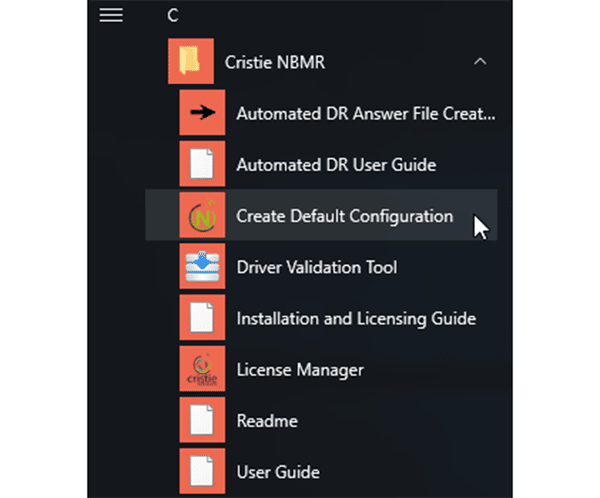Click the Create Default Configuration N icon
Image resolution: width=600 pixels, height=498 pixels.
[x=202, y=215]
